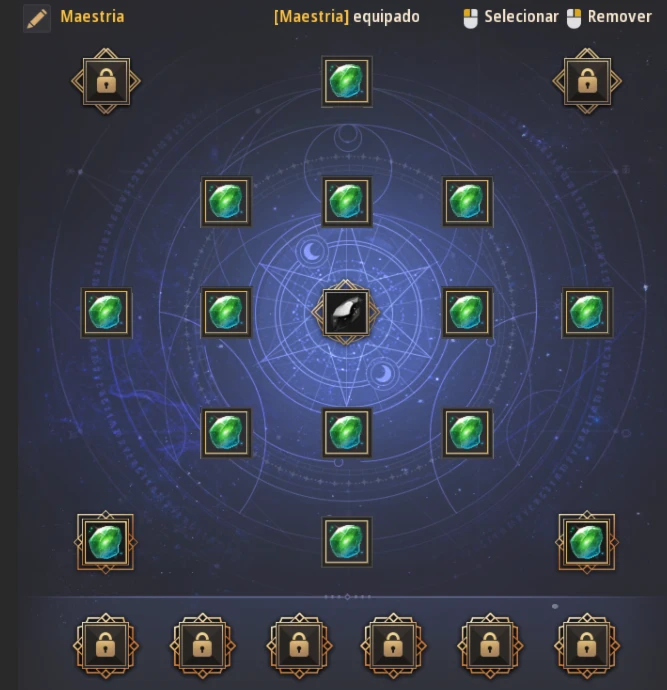Click the pencil edit icon beside Maestria
The image size is (667, 690).
pos(37,18)
